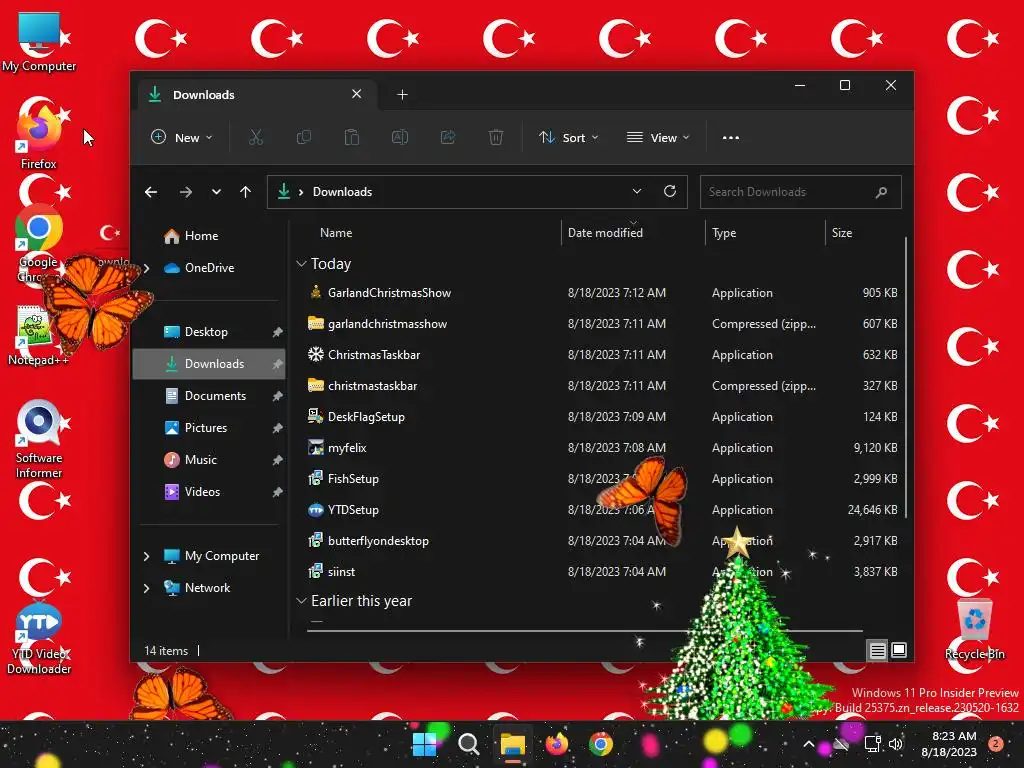Go back with the left arrow

click(x=151, y=192)
